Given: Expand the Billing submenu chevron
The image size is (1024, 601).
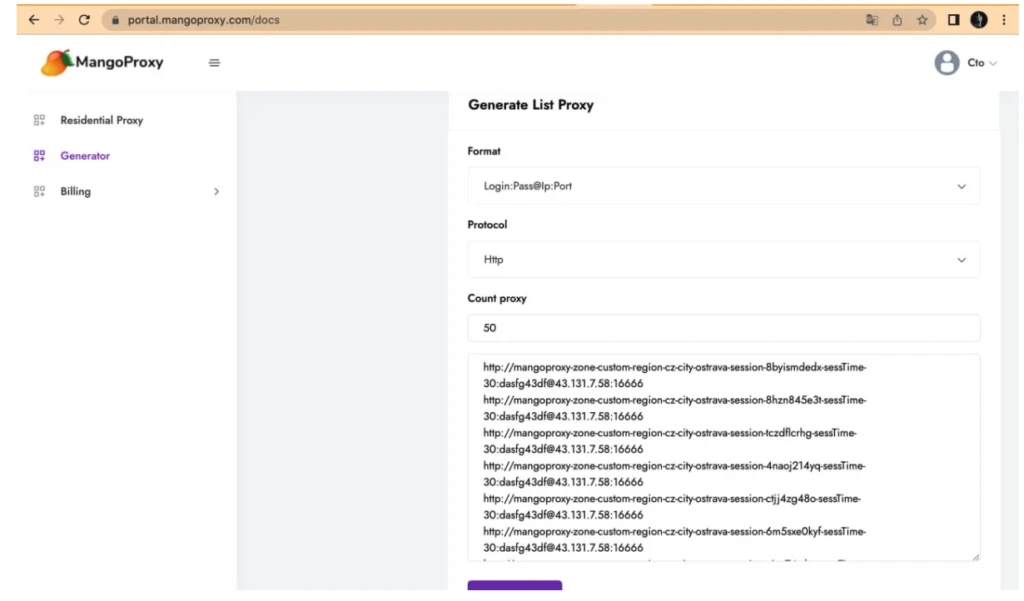Looking at the screenshot, I should click(x=216, y=191).
